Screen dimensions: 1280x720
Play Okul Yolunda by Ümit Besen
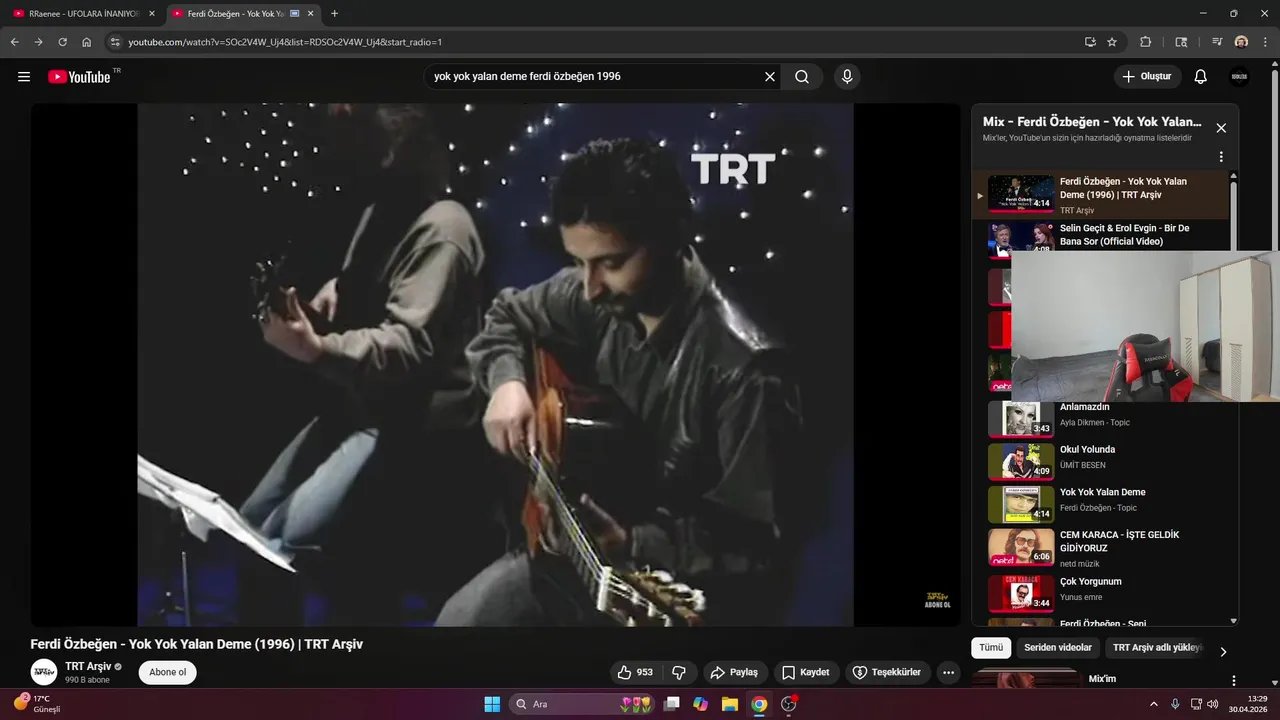click(1100, 461)
